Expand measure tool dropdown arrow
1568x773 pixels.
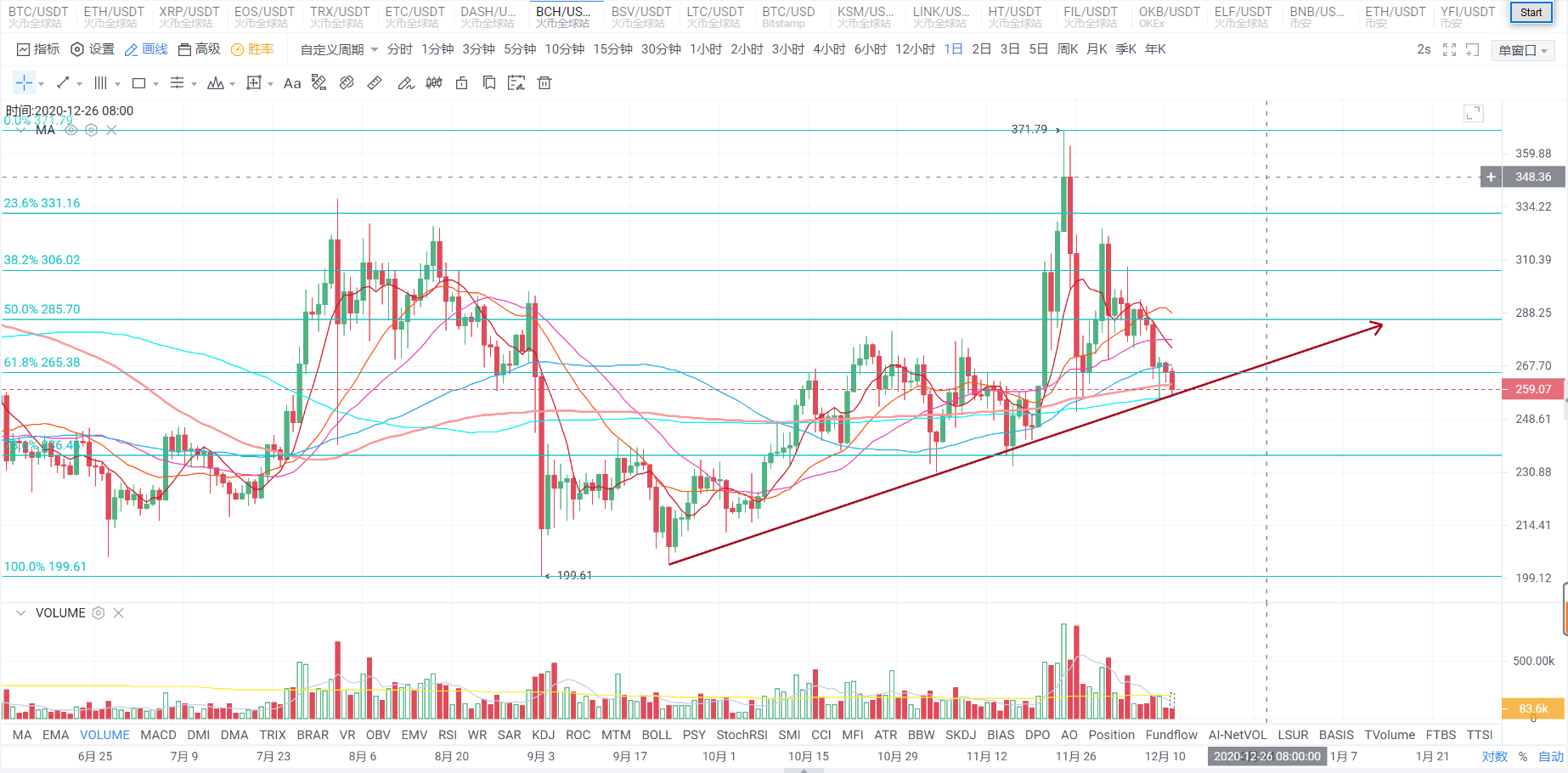click(x=270, y=84)
